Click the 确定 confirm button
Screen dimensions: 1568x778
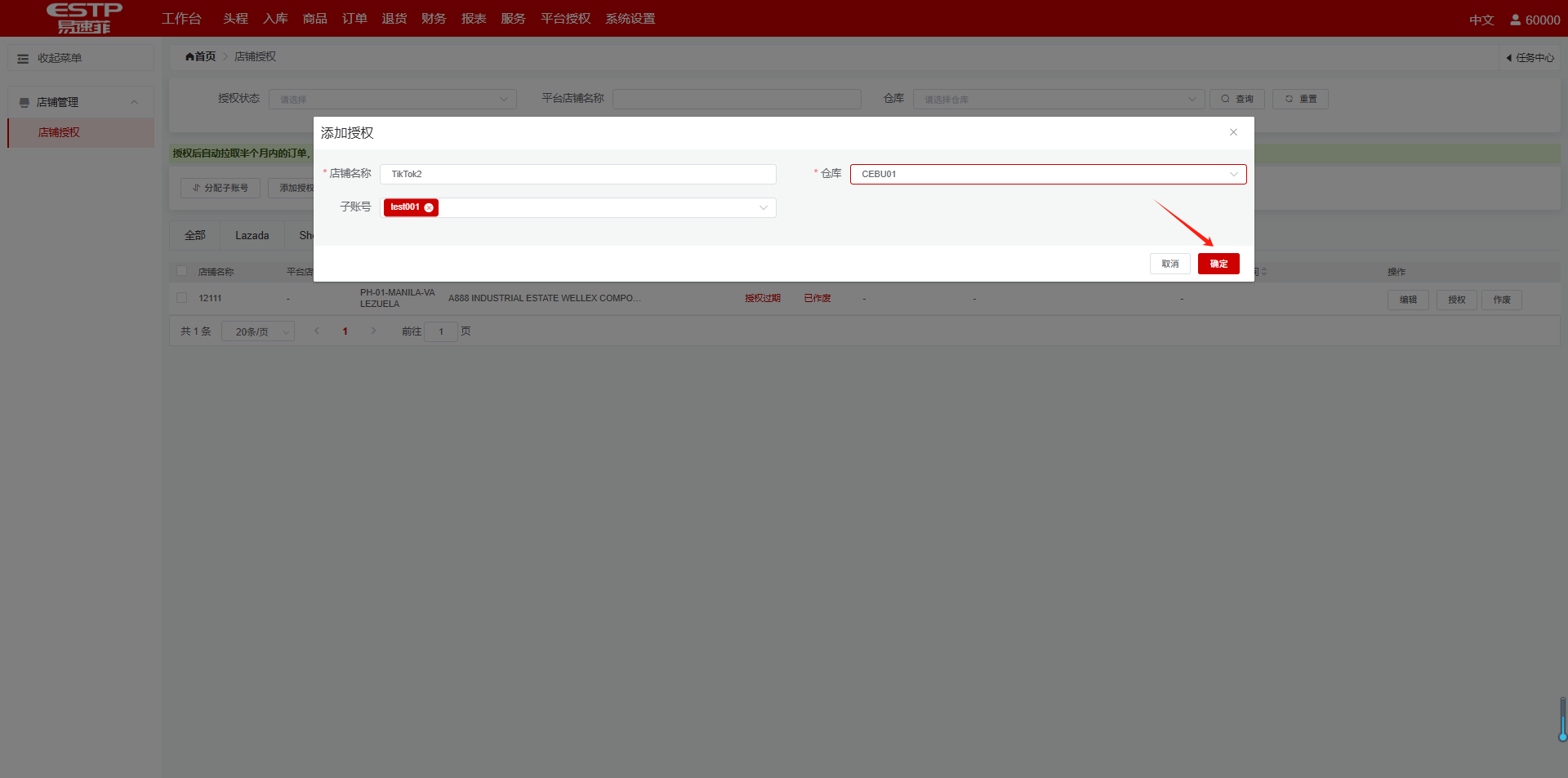coord(1218,264)
